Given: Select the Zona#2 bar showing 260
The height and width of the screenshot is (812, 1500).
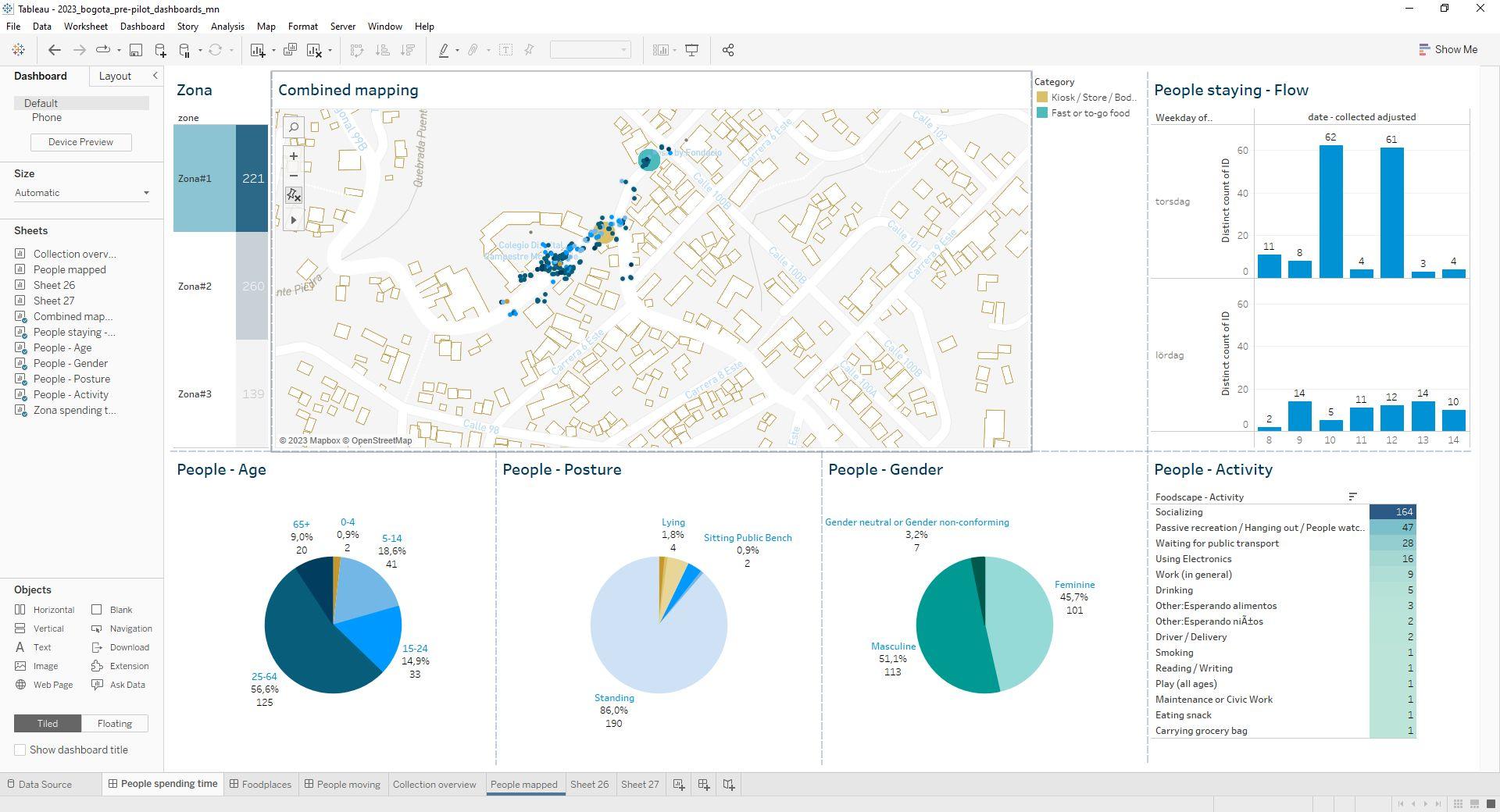Looking at the screenshot, I should coord(252,287).
